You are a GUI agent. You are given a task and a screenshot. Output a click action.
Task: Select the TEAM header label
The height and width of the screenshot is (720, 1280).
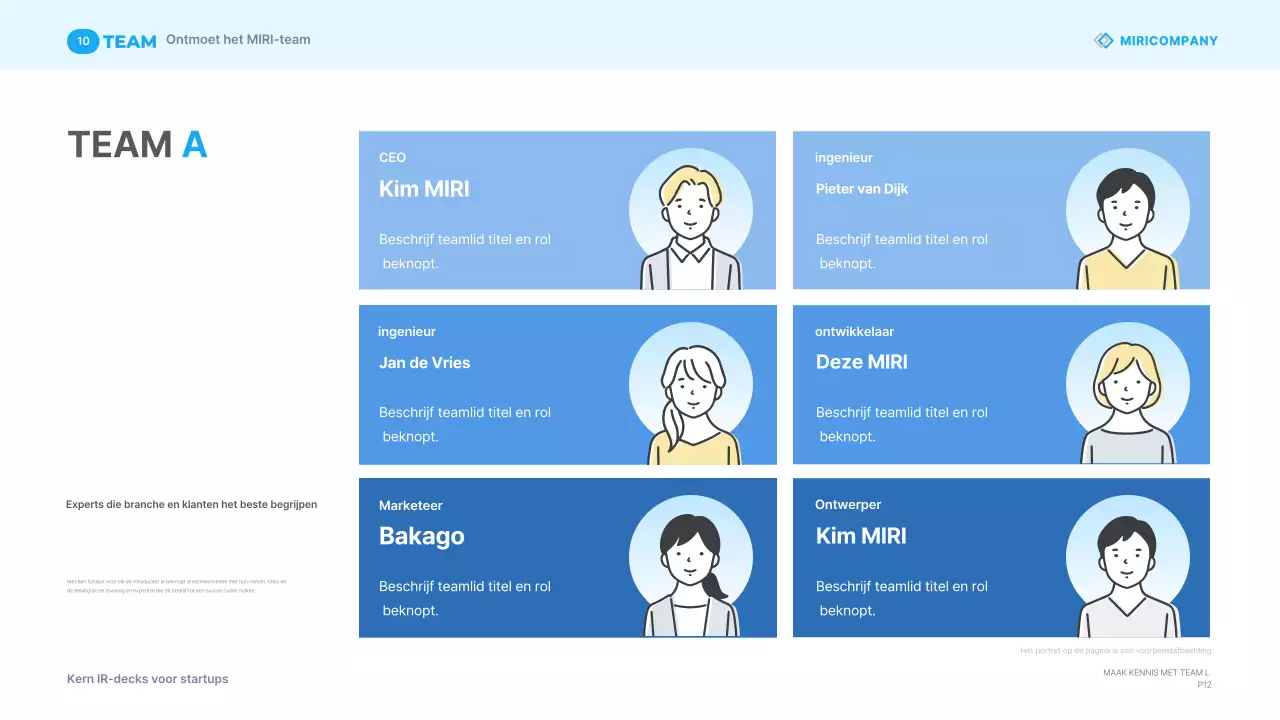[x=130, y=42]
